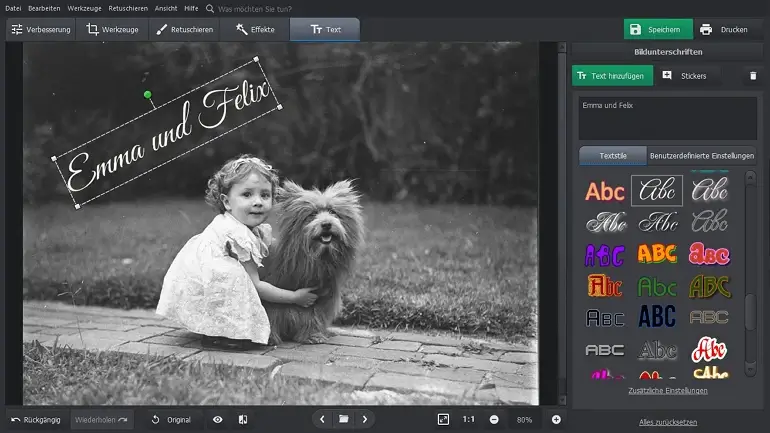Click the green rotation handle of text box

(148, 95)
